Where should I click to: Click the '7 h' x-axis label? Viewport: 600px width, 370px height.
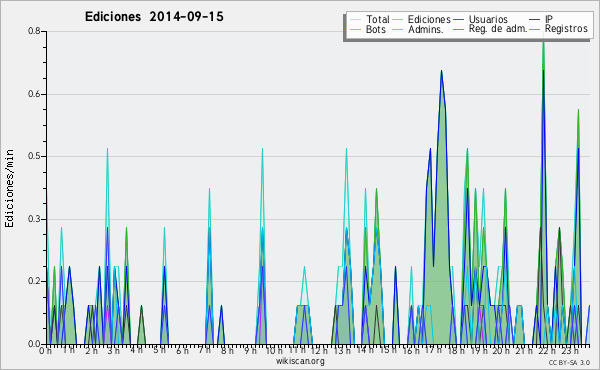pos(204,350)
